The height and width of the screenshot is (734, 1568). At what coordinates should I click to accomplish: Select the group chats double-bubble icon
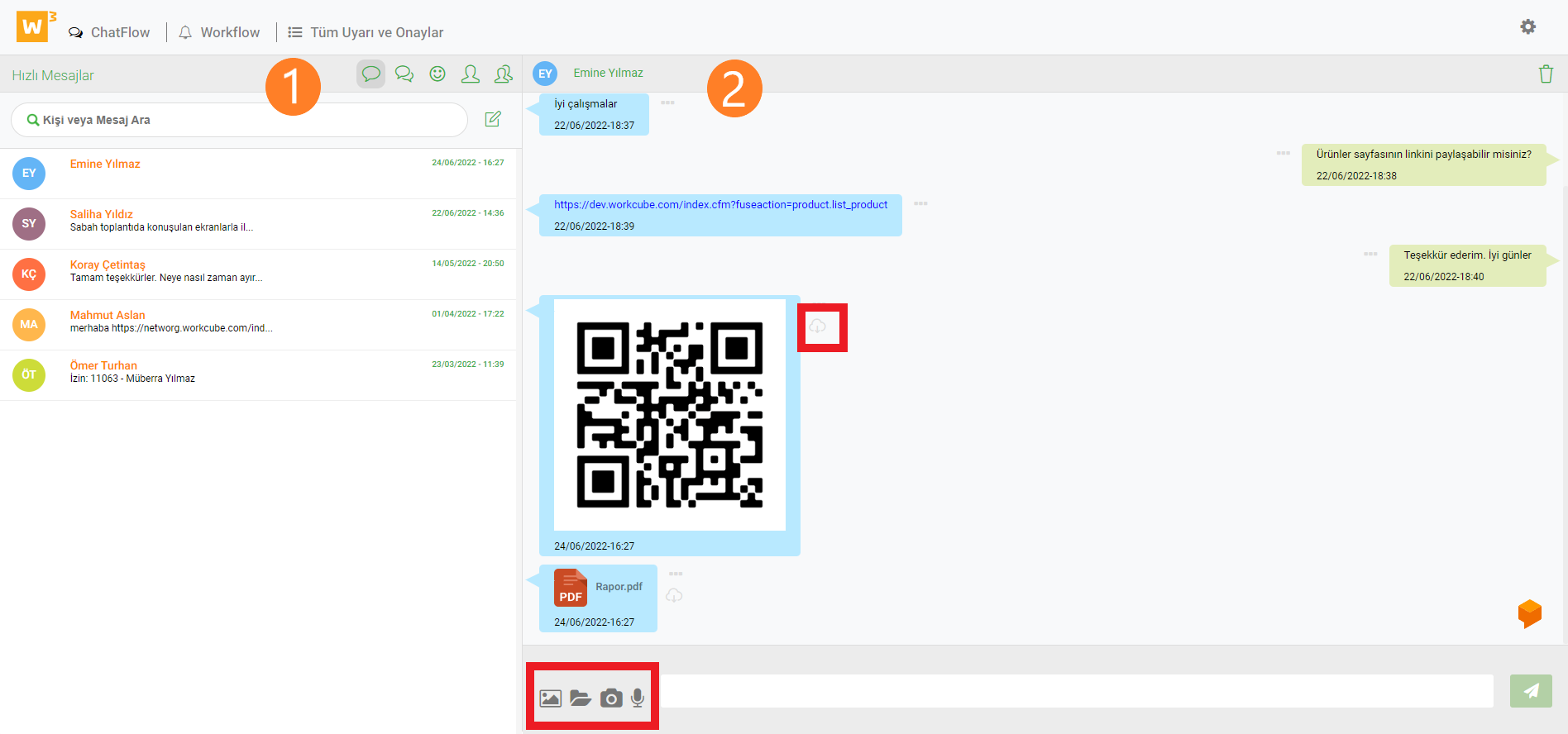pos(404,74)
